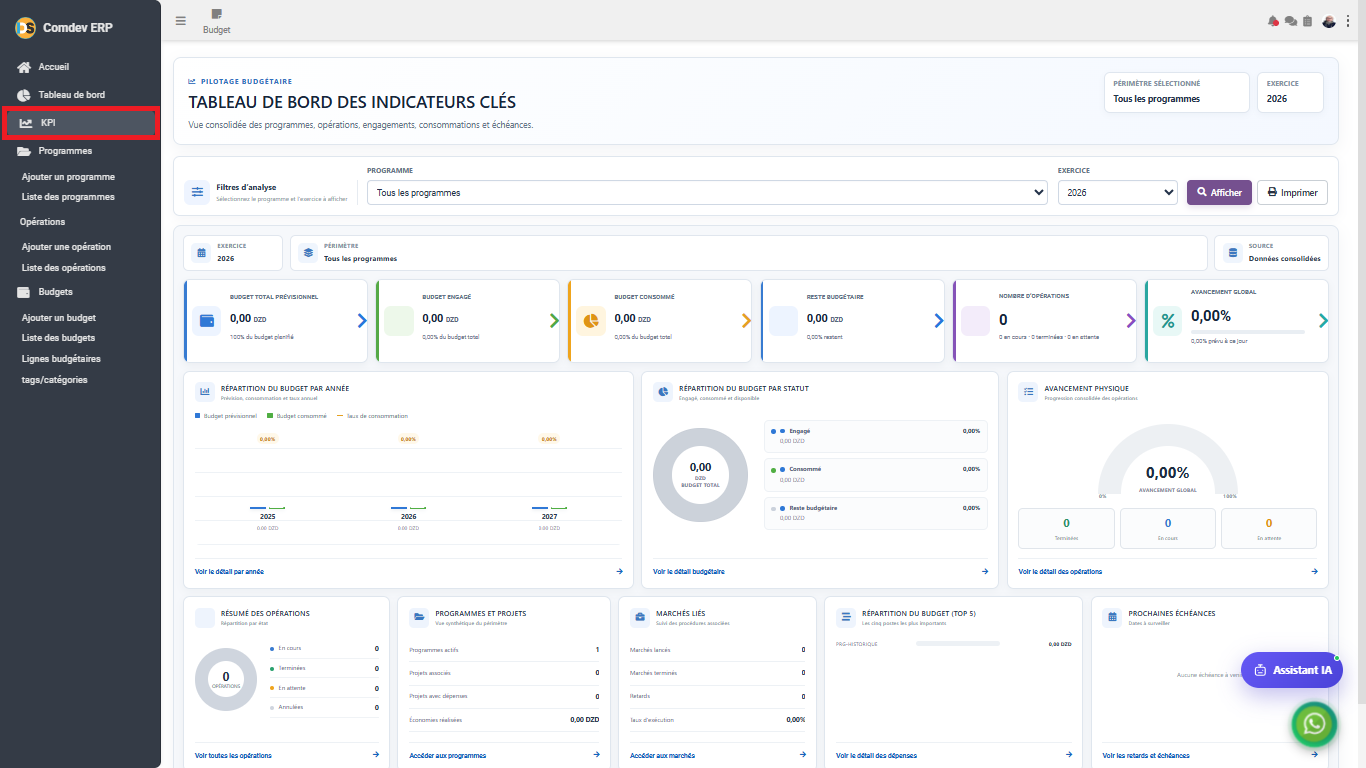
Task: Open the chat messages icon
Action: click(x=1290, y=21)
